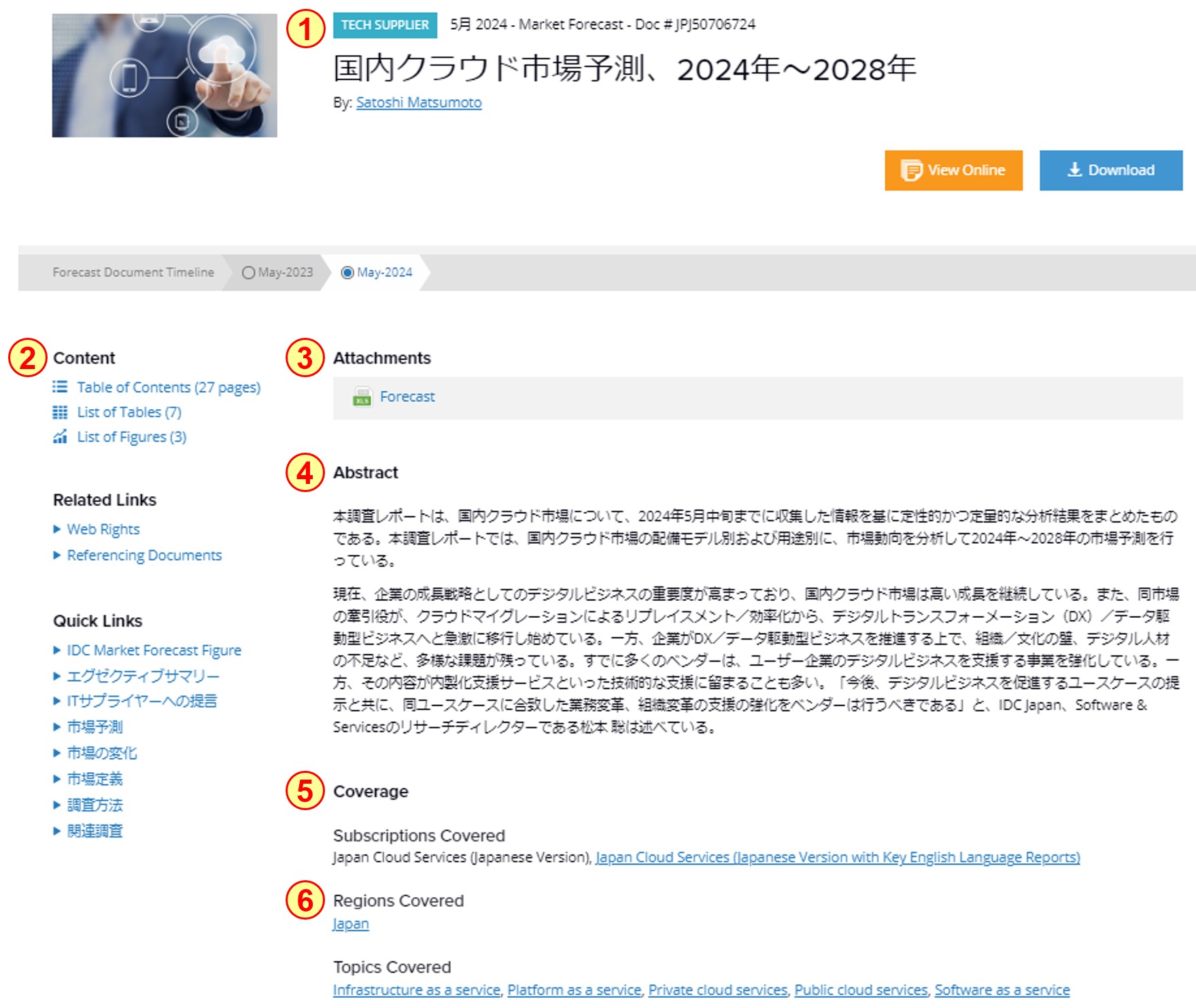Open author Satoshi Matsumoto's profile link
The image size is (1196, 1008).
pos(419,103)
